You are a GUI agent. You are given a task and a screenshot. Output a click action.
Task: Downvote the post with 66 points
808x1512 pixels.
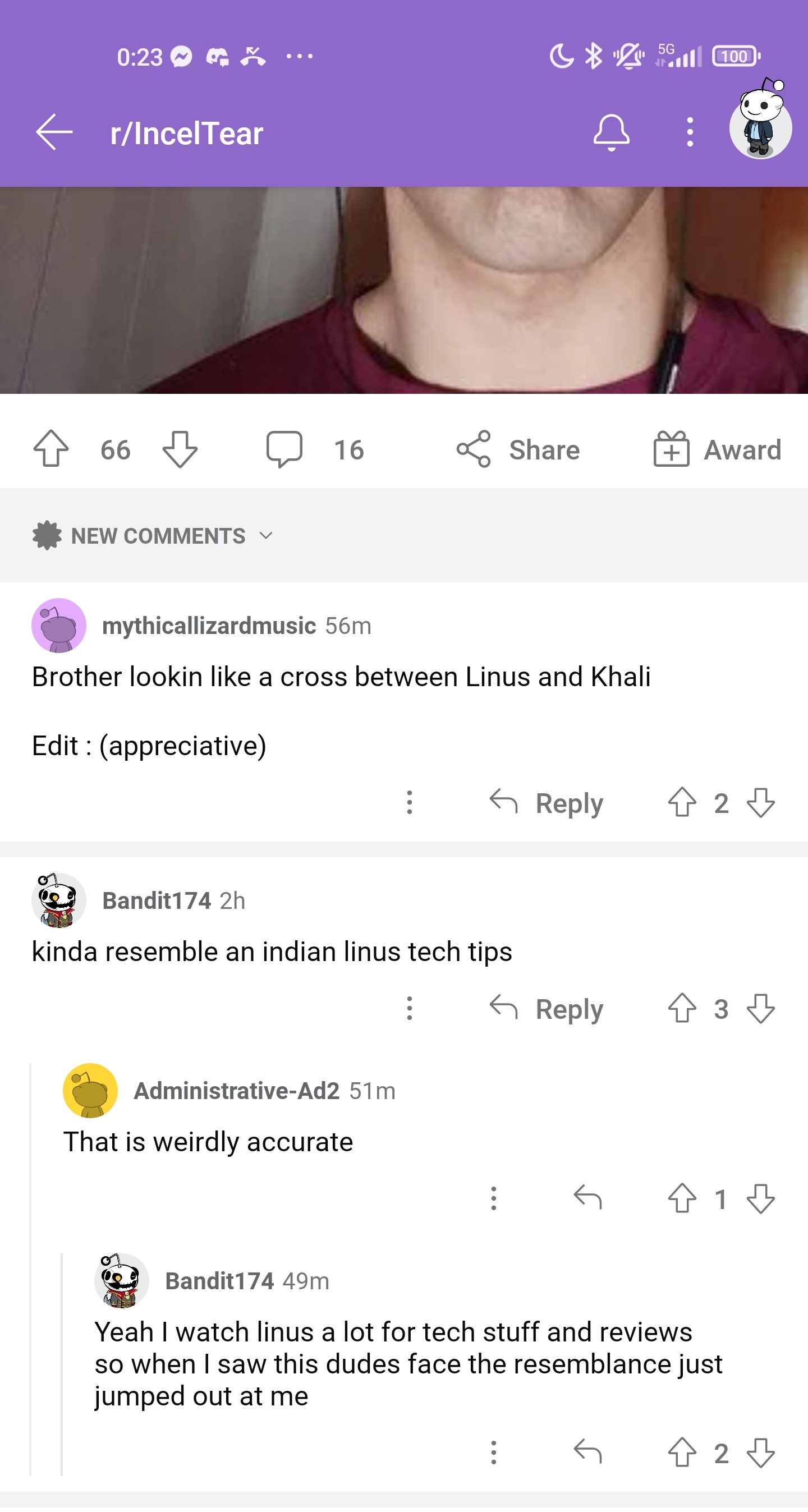pos(180,449)
